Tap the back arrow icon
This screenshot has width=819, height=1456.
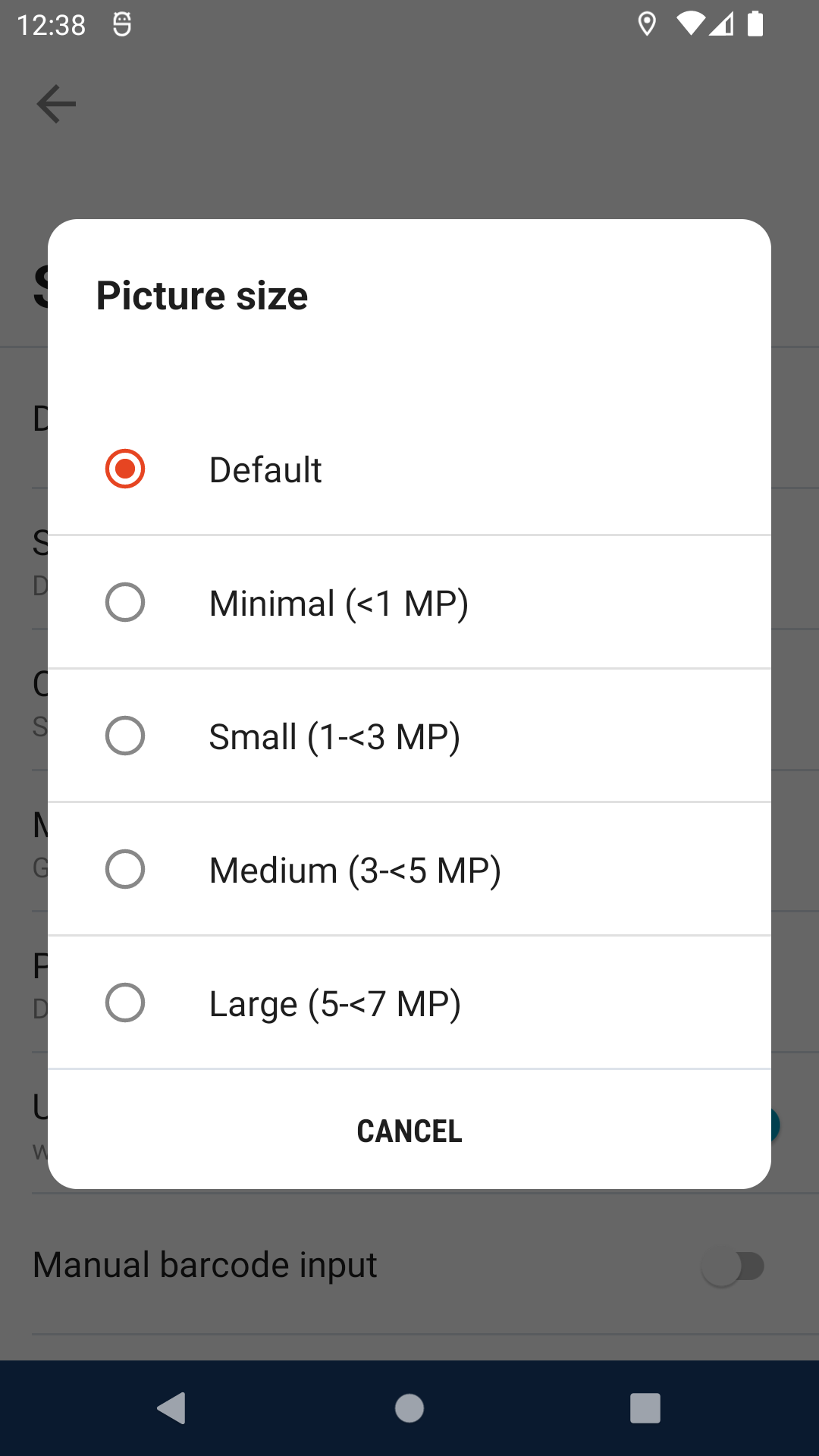(56, 104)
